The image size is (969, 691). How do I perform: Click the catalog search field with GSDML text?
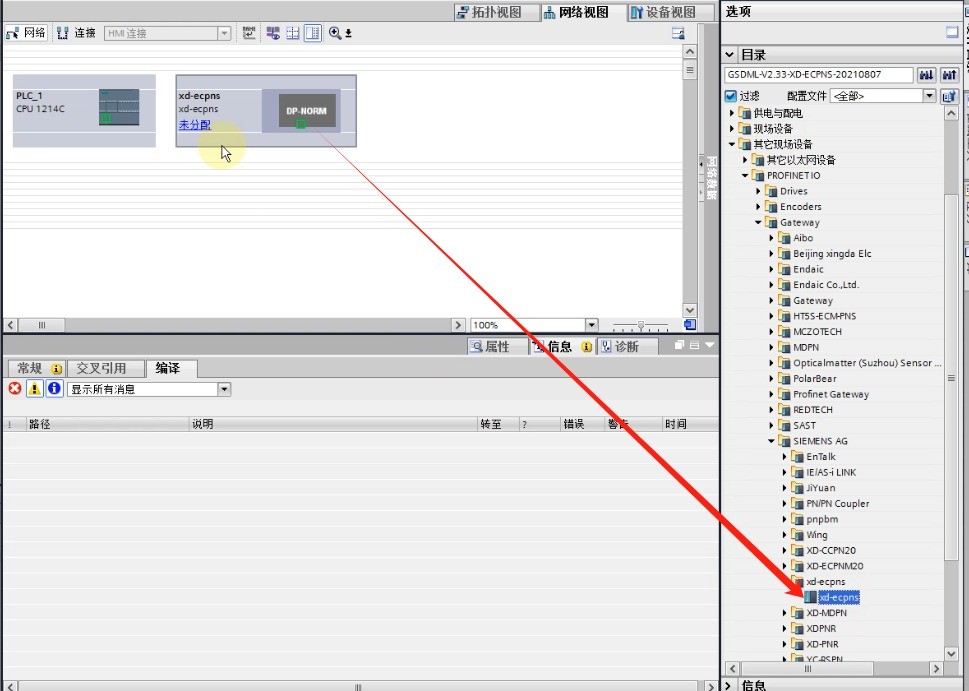(818, 75)
